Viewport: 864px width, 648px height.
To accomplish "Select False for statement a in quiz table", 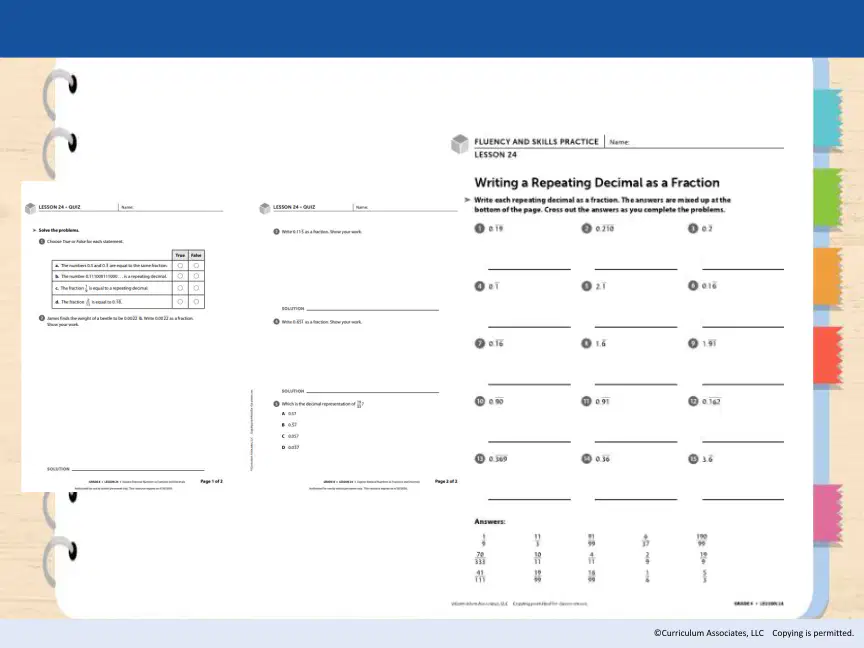I will 196,266.
